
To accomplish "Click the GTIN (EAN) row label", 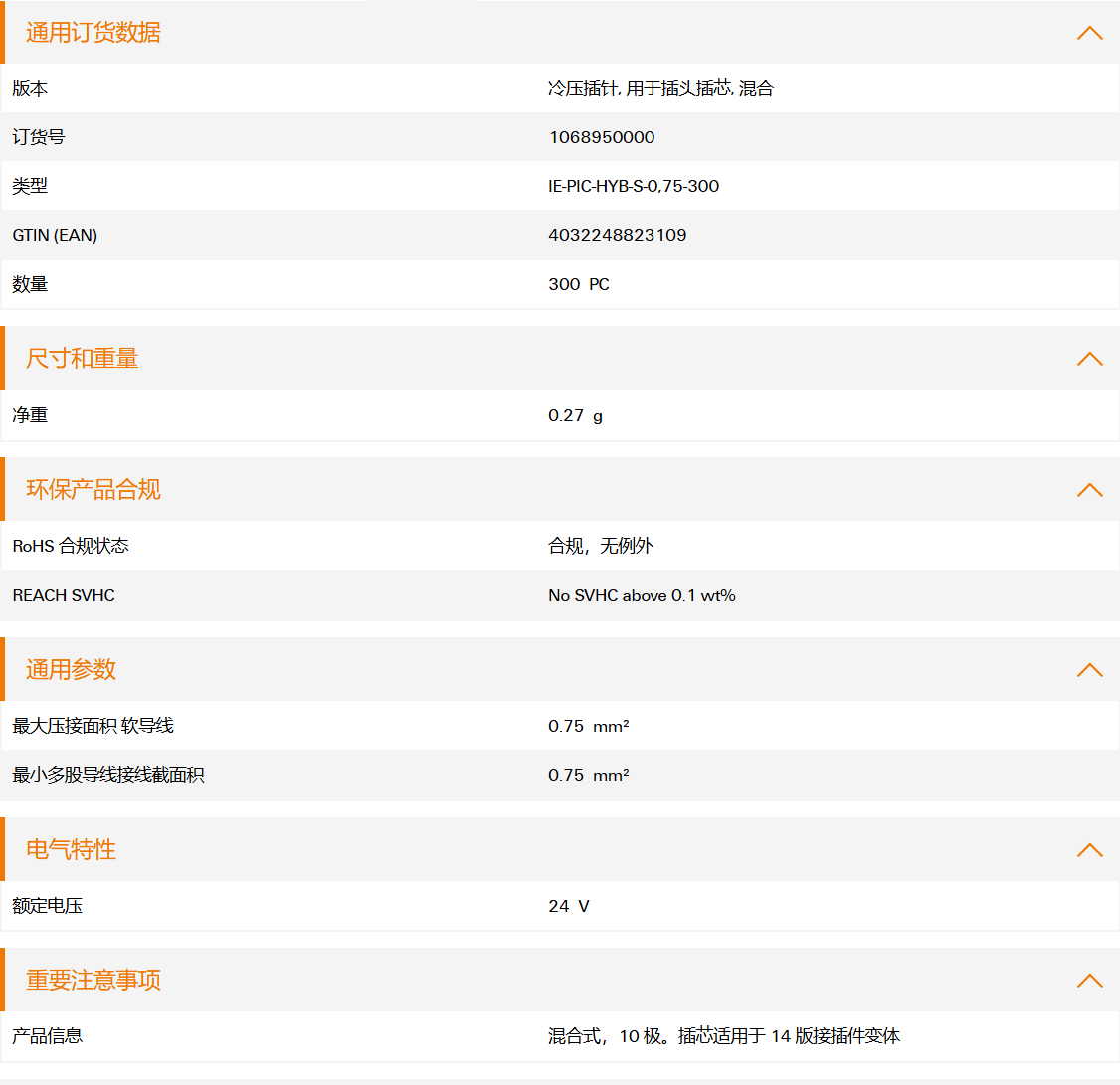I will coord(55,235).
